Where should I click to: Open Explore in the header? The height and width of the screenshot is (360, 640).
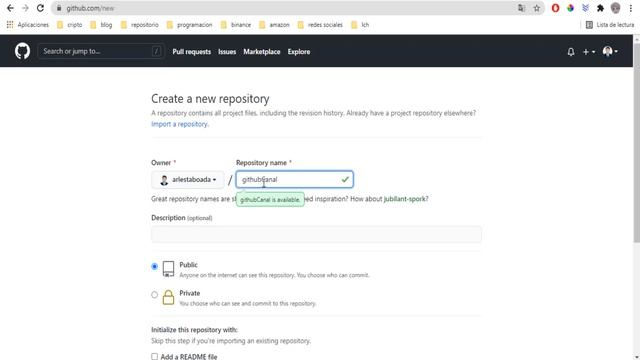299,52
